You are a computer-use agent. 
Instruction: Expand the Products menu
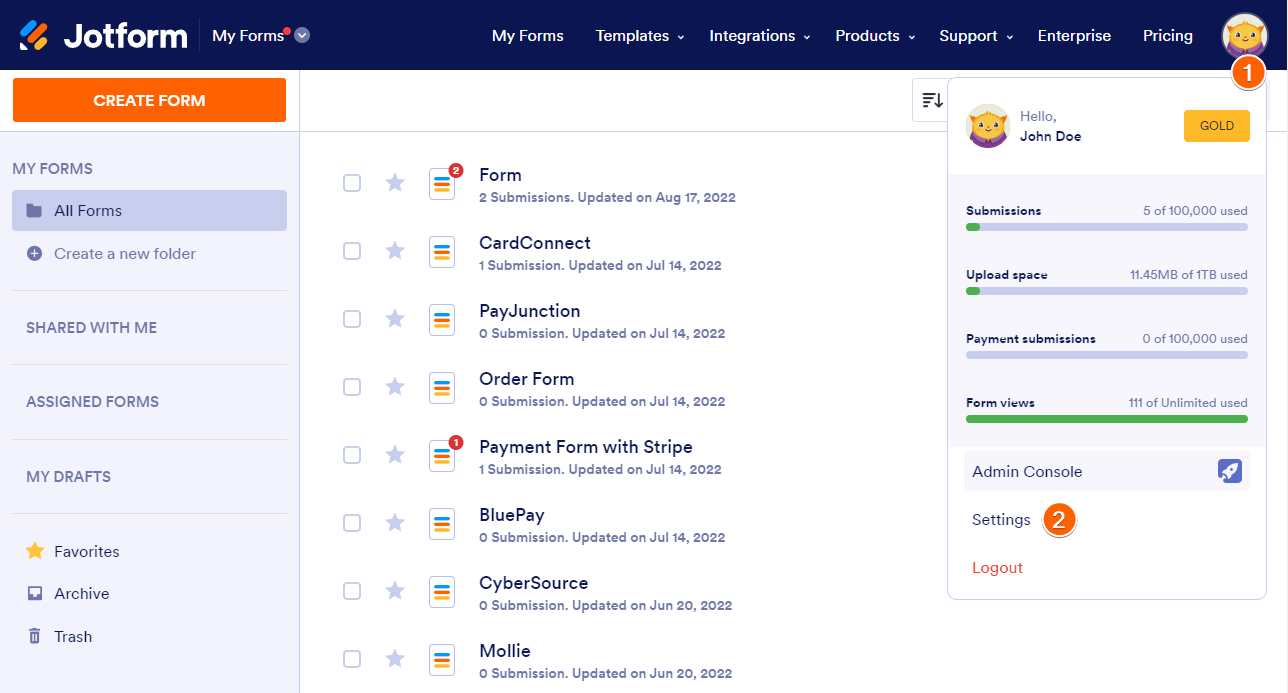[x=875, y=36]
